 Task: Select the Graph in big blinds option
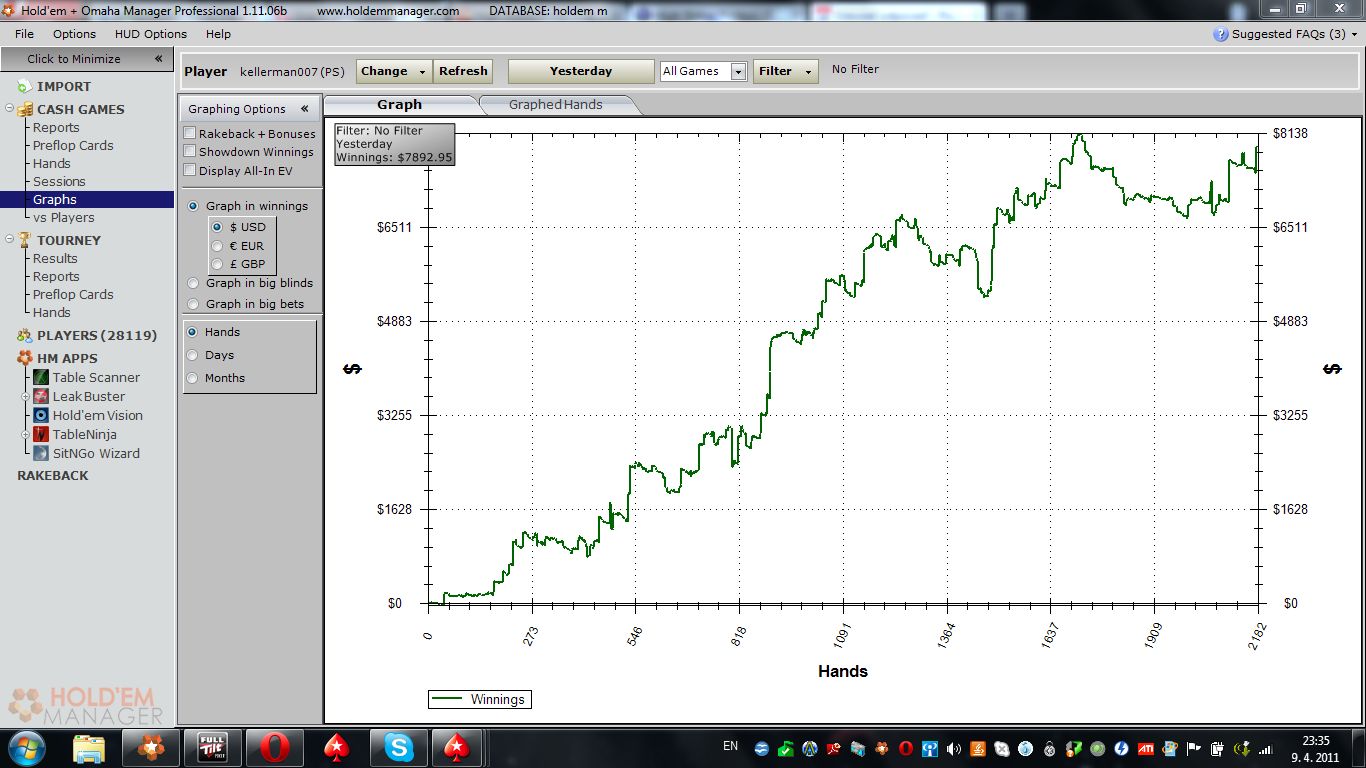pyautogui.click(x=193, y=283)
